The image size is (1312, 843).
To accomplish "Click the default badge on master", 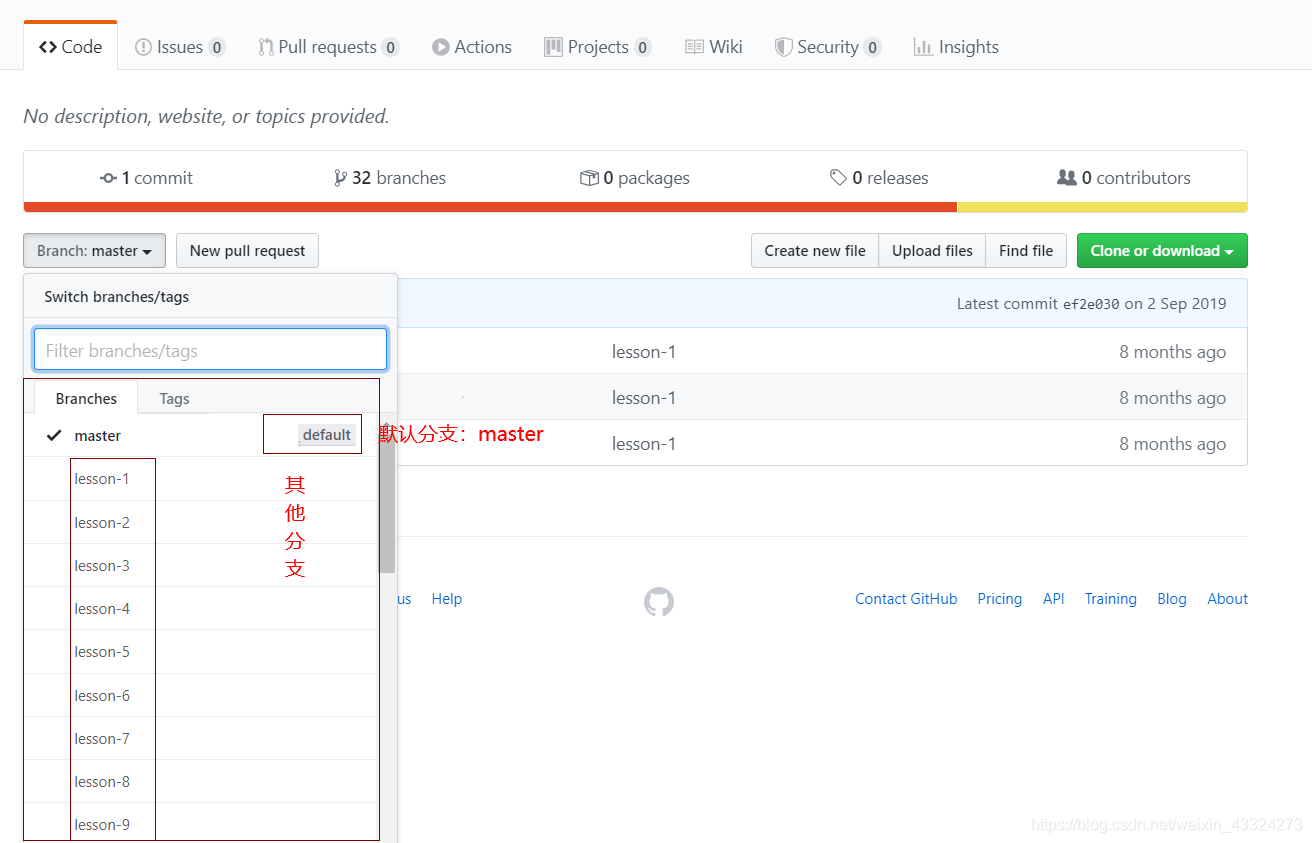I will [x=327, y=435].
